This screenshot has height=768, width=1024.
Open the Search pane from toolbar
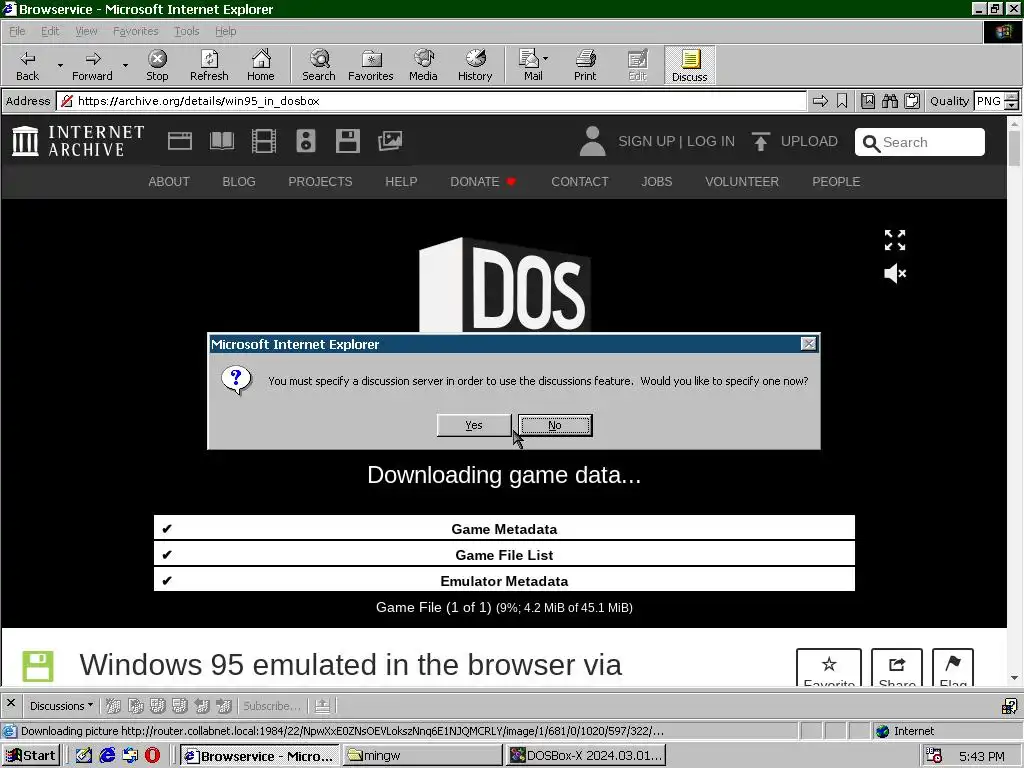coord(319,66)
